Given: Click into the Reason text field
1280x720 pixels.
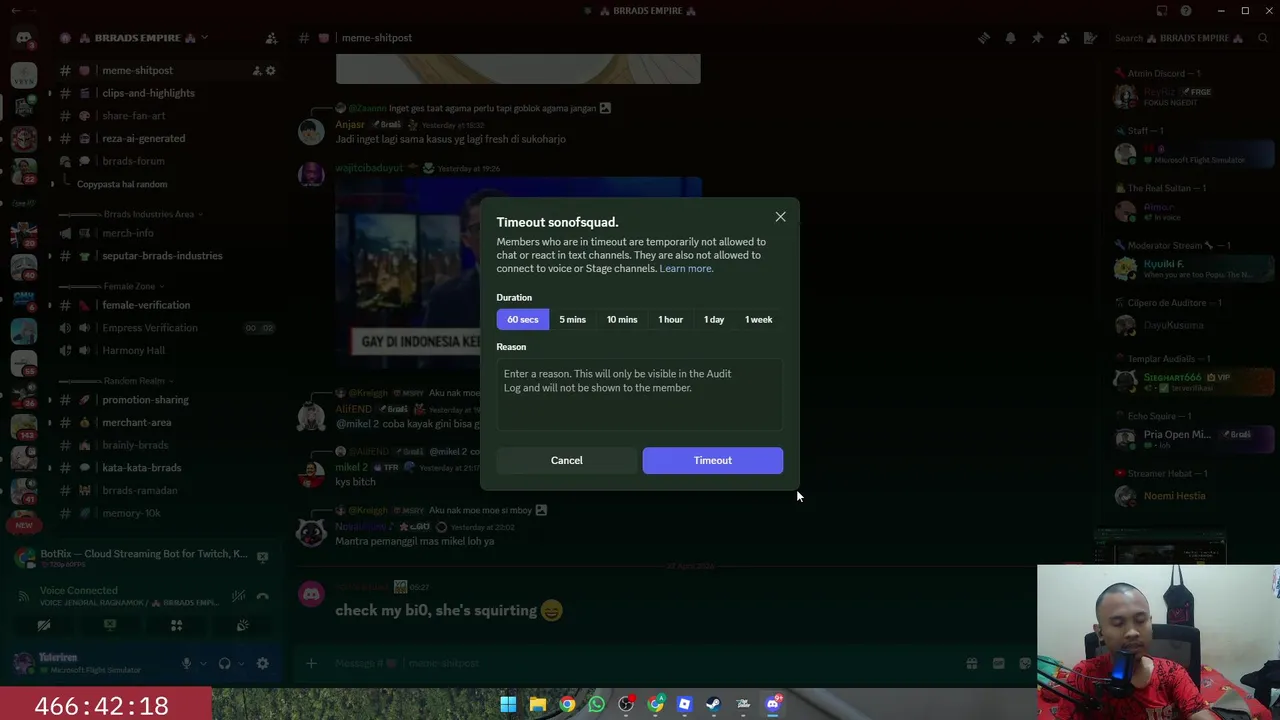Looking at the screenshot, I should 640,394.
